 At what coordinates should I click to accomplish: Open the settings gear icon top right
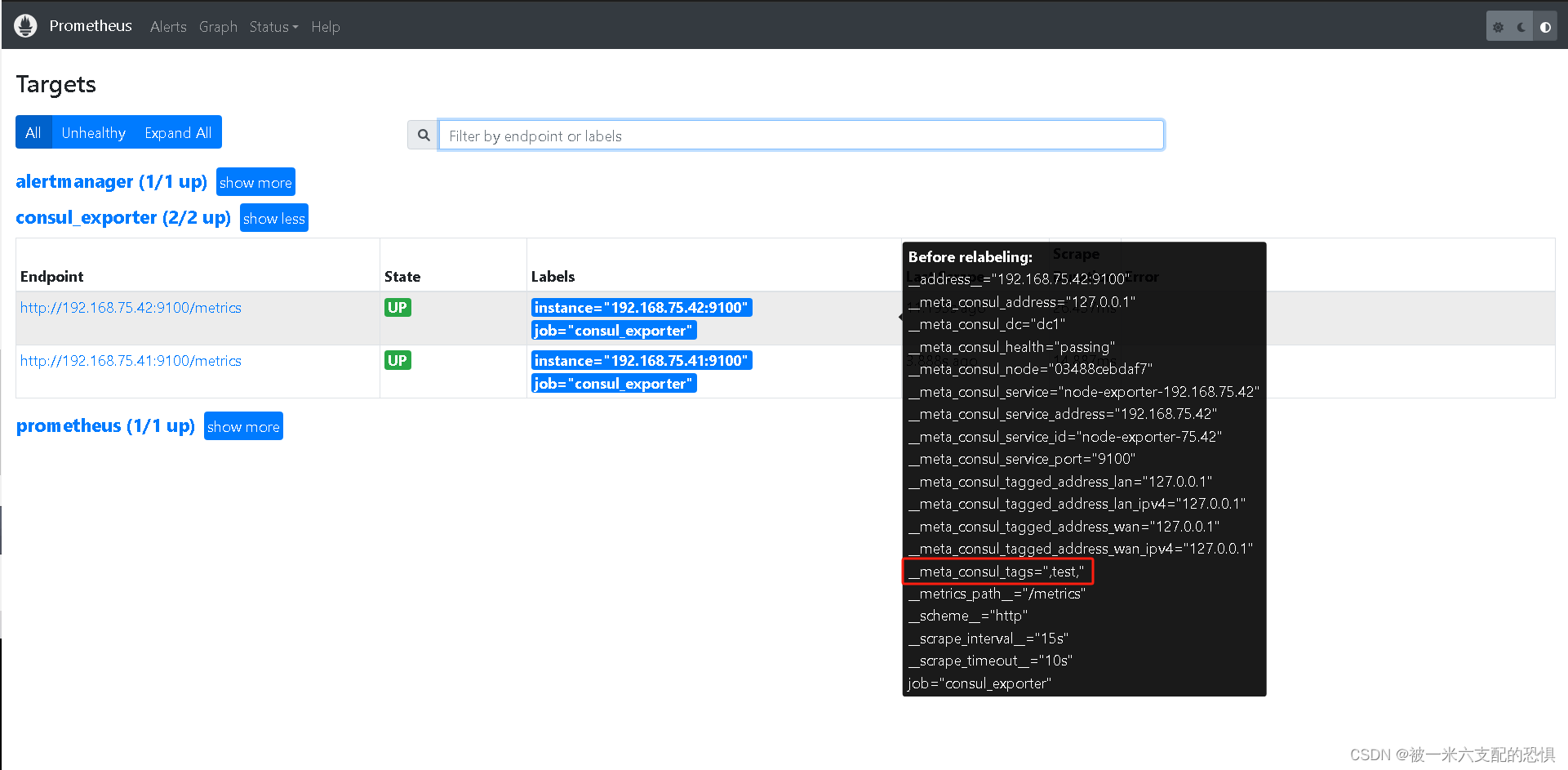[x=1498, y=25]
